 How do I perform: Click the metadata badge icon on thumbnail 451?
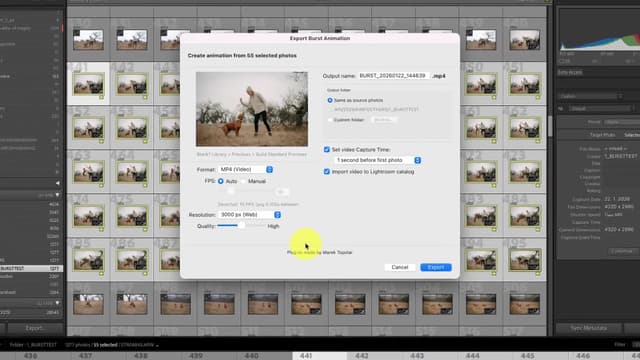click(538, 98)
